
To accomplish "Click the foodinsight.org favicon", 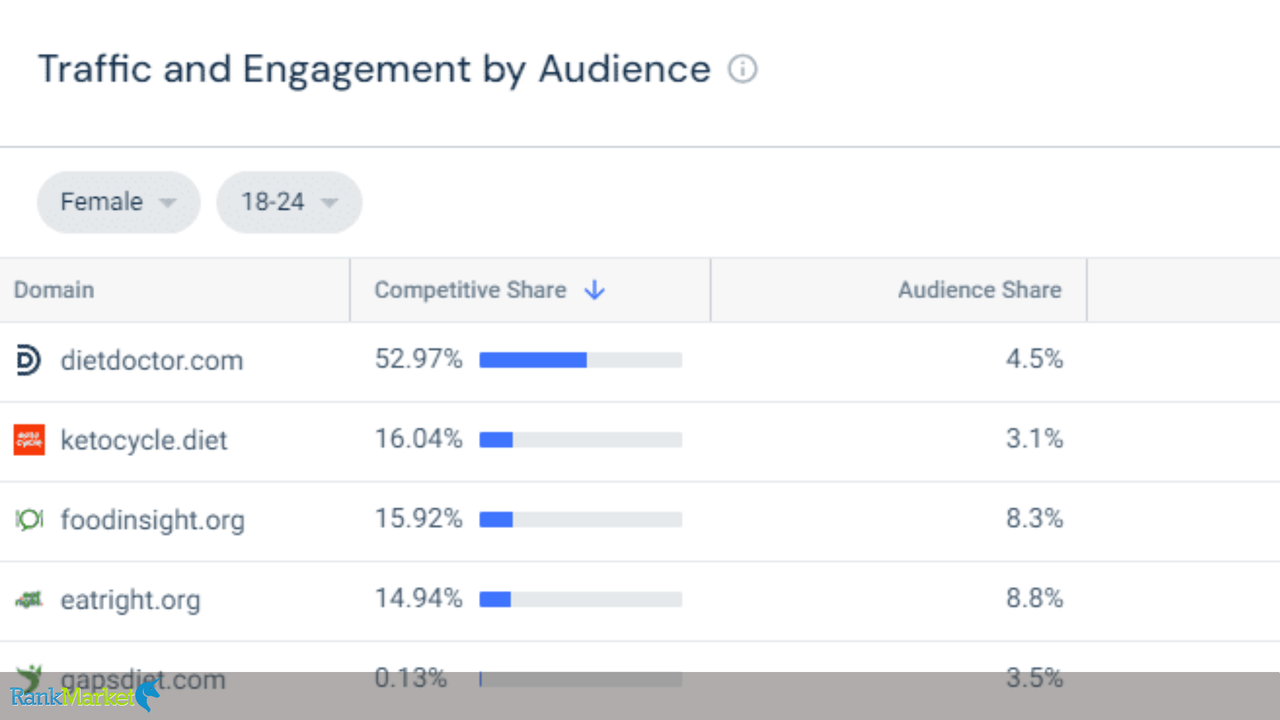I will pyautogui.click(x=29, y=520).
